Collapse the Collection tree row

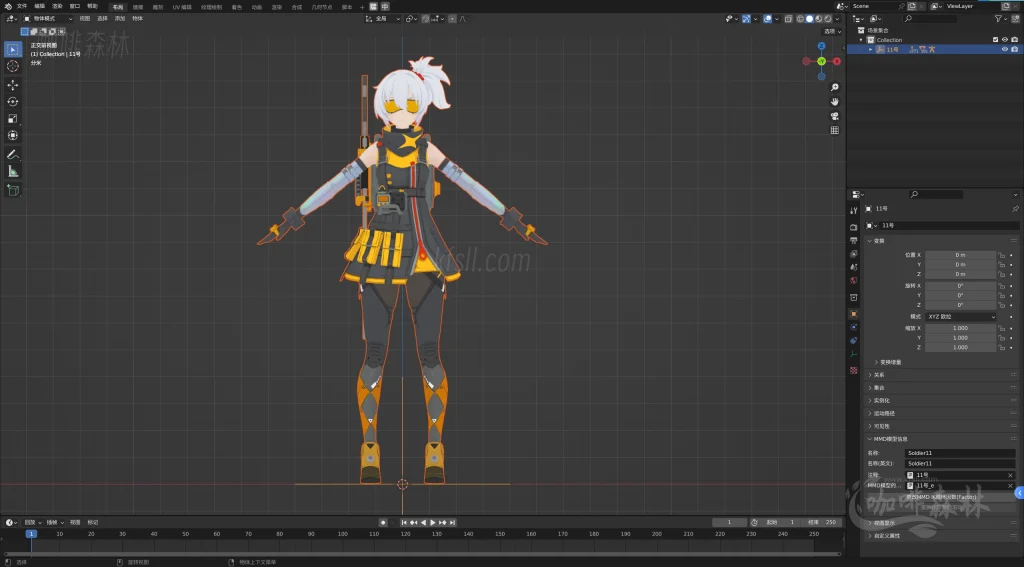tap(862, 40)
